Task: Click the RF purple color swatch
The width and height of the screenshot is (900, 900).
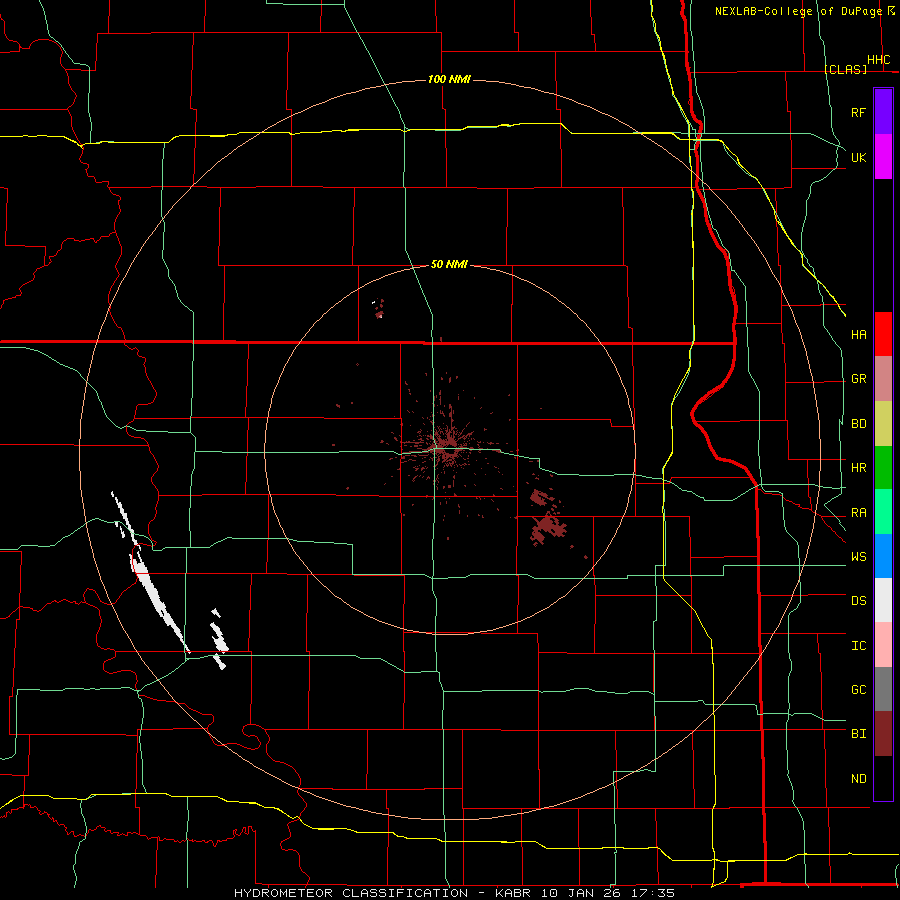Action: [883, 112]
